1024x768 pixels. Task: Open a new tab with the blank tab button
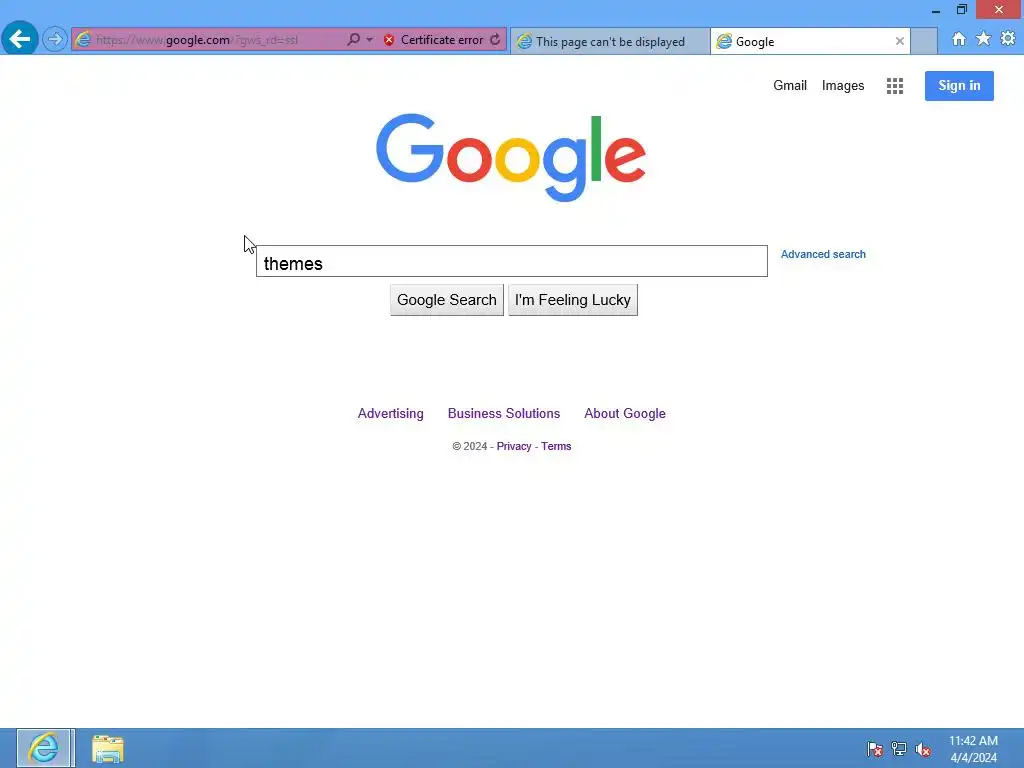click(x=923, y=41)
